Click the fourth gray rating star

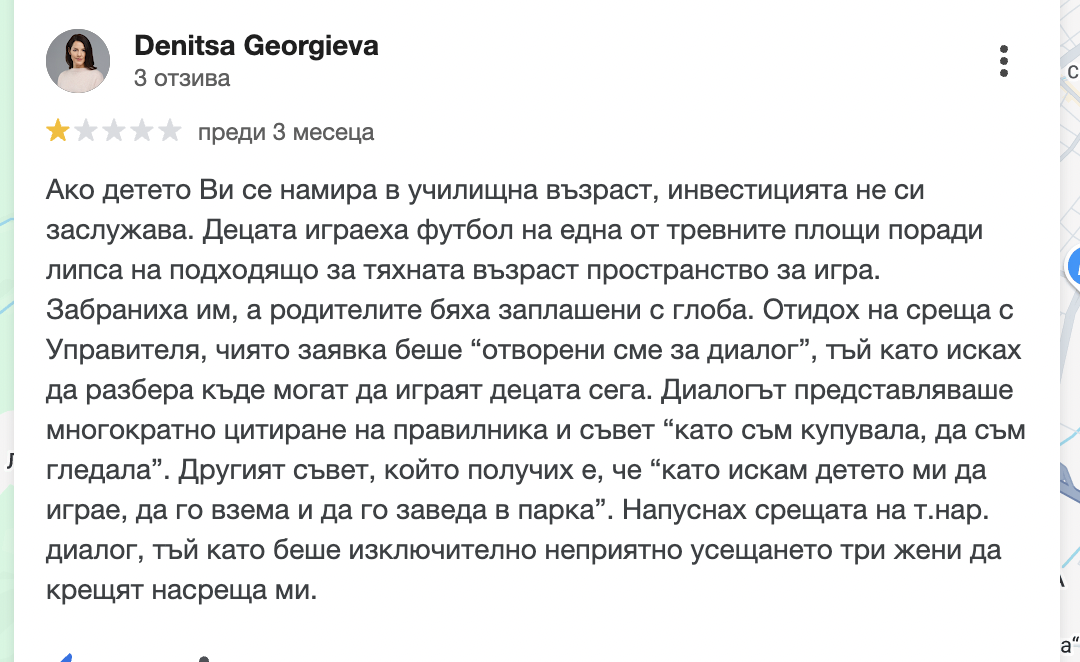[142, 131]
